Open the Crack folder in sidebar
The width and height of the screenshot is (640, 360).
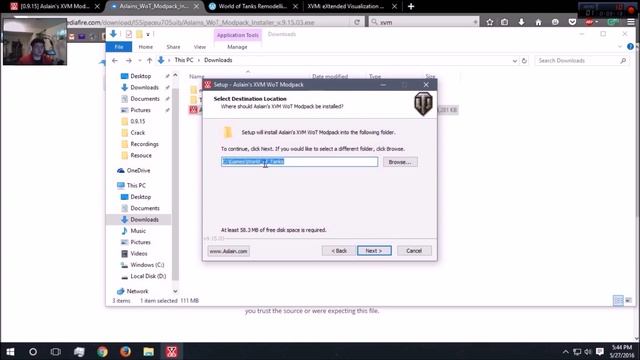coord(138,133)
